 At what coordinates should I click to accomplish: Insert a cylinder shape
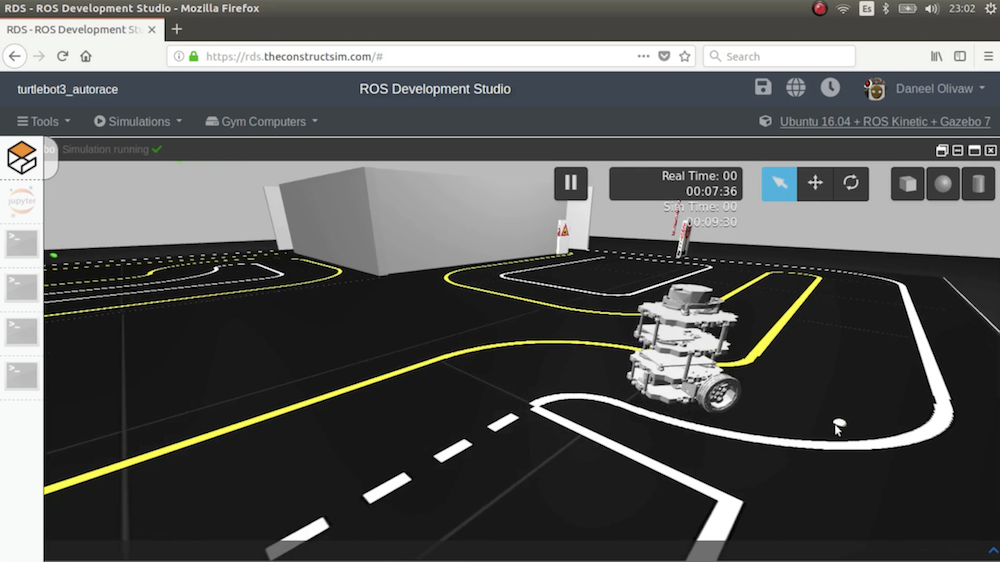point(978,184)
